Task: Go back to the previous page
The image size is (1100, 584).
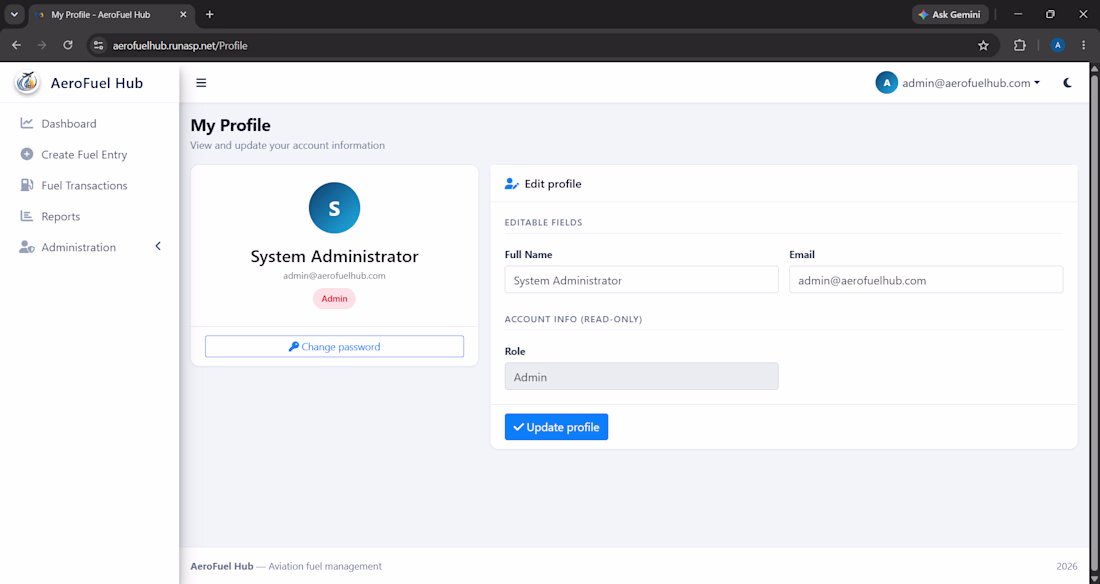Action: 17,46
